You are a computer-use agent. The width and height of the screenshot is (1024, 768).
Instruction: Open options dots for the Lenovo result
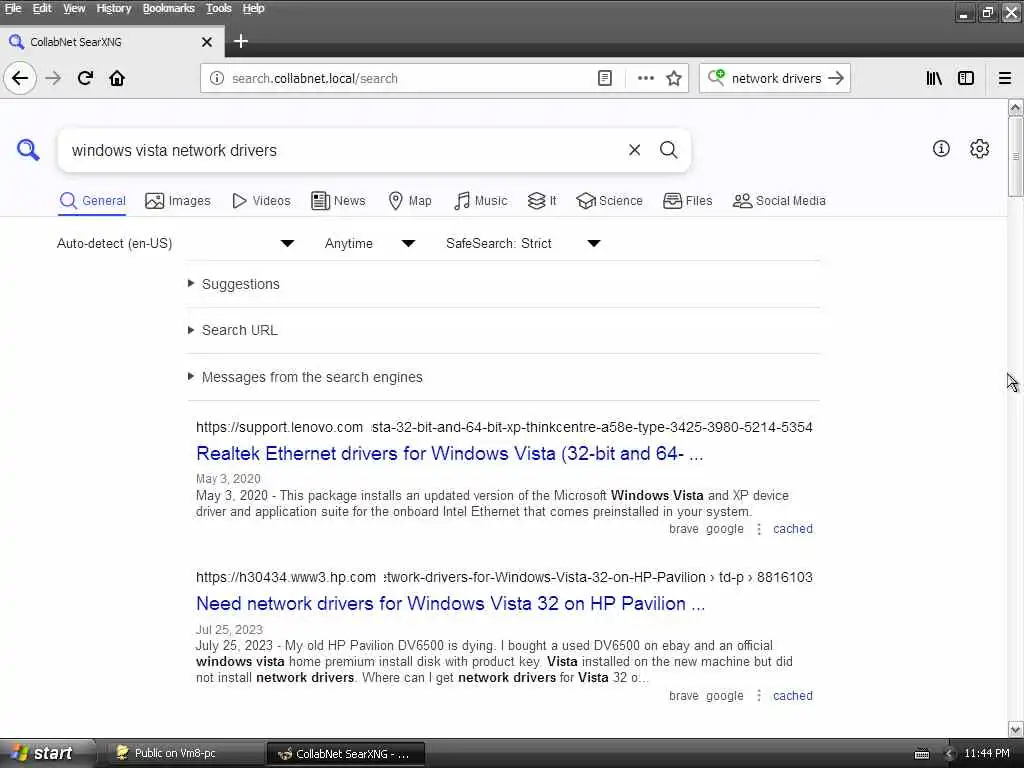(759, 529)
